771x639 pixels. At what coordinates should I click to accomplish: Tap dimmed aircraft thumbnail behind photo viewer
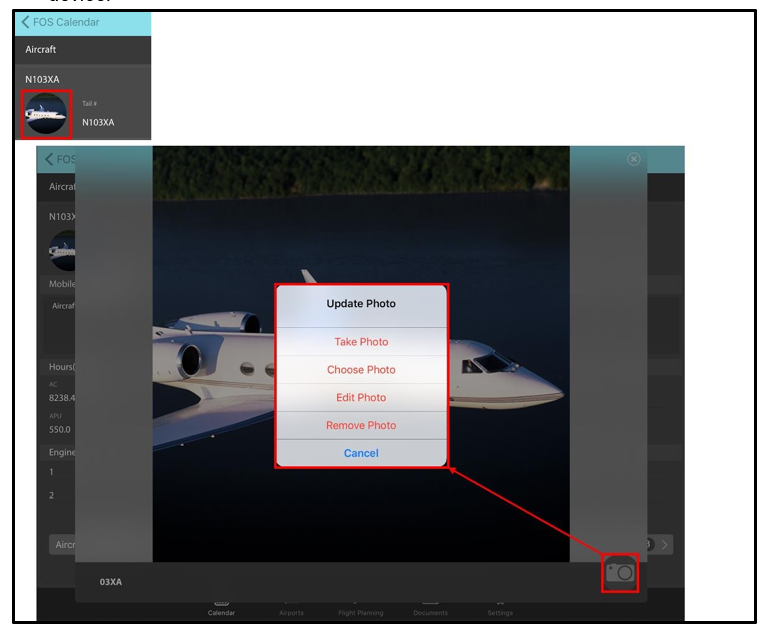62,250
